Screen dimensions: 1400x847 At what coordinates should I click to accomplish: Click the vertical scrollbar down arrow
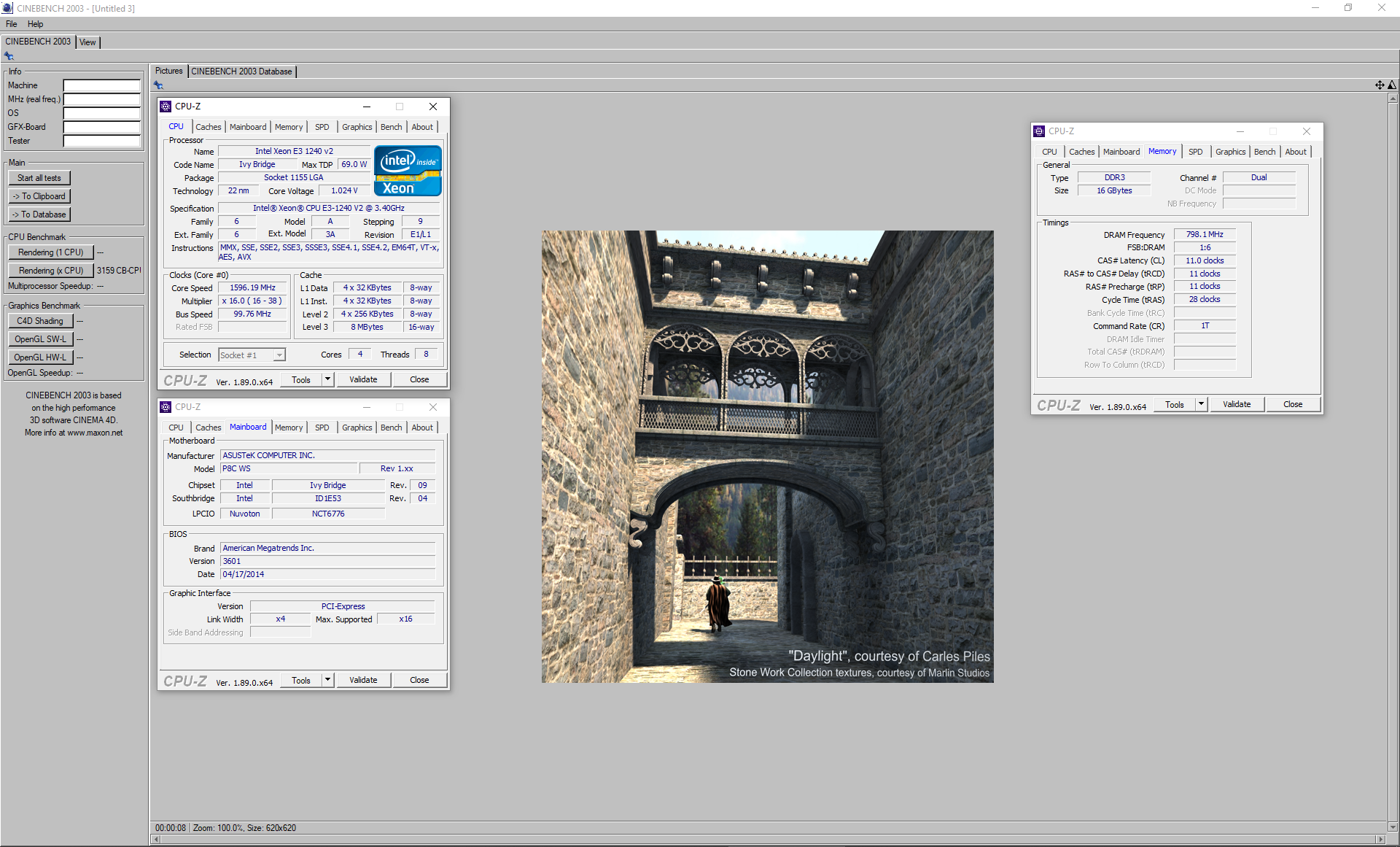click(1393, 827)
